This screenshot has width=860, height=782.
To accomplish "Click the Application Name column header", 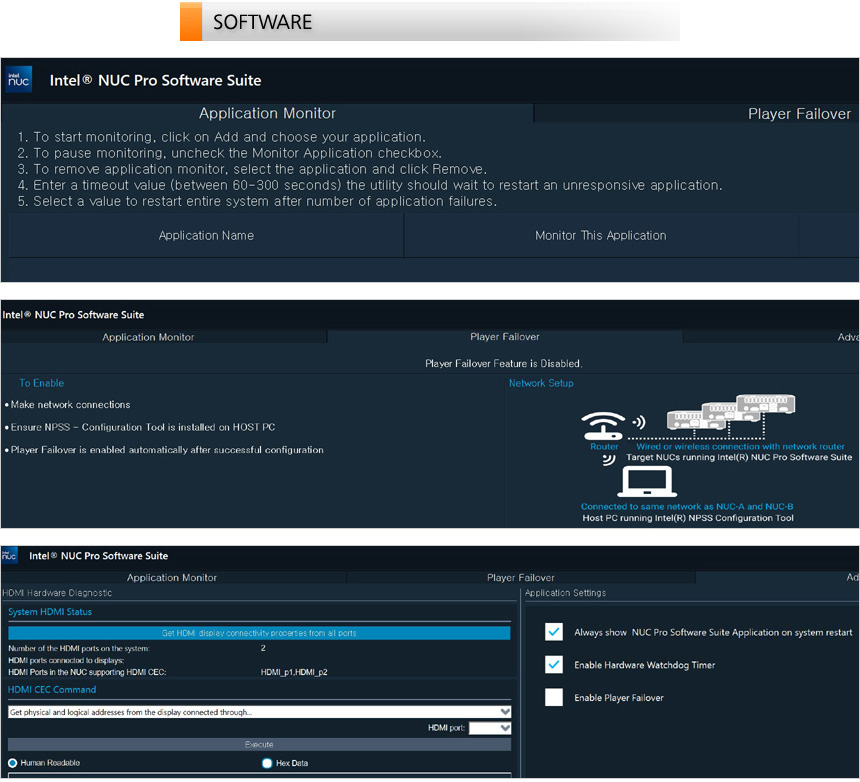I will 206,235.
